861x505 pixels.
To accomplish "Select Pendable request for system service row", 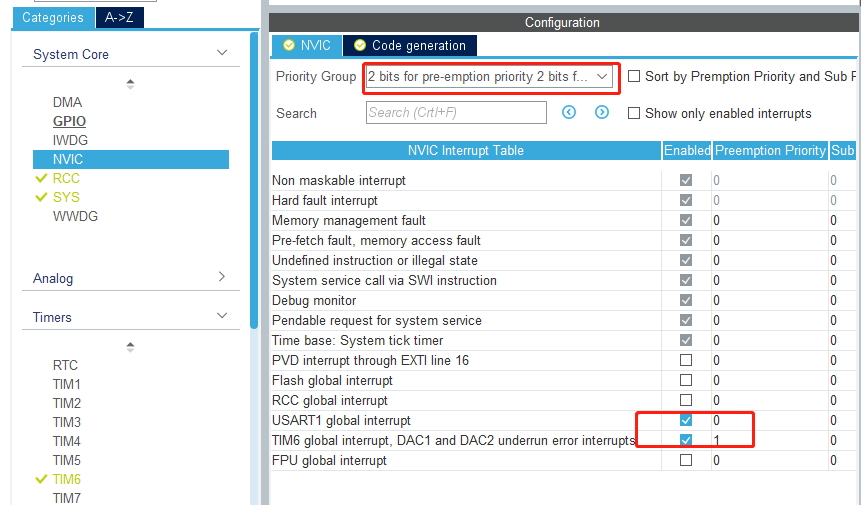I will click(x=377, y=321).
